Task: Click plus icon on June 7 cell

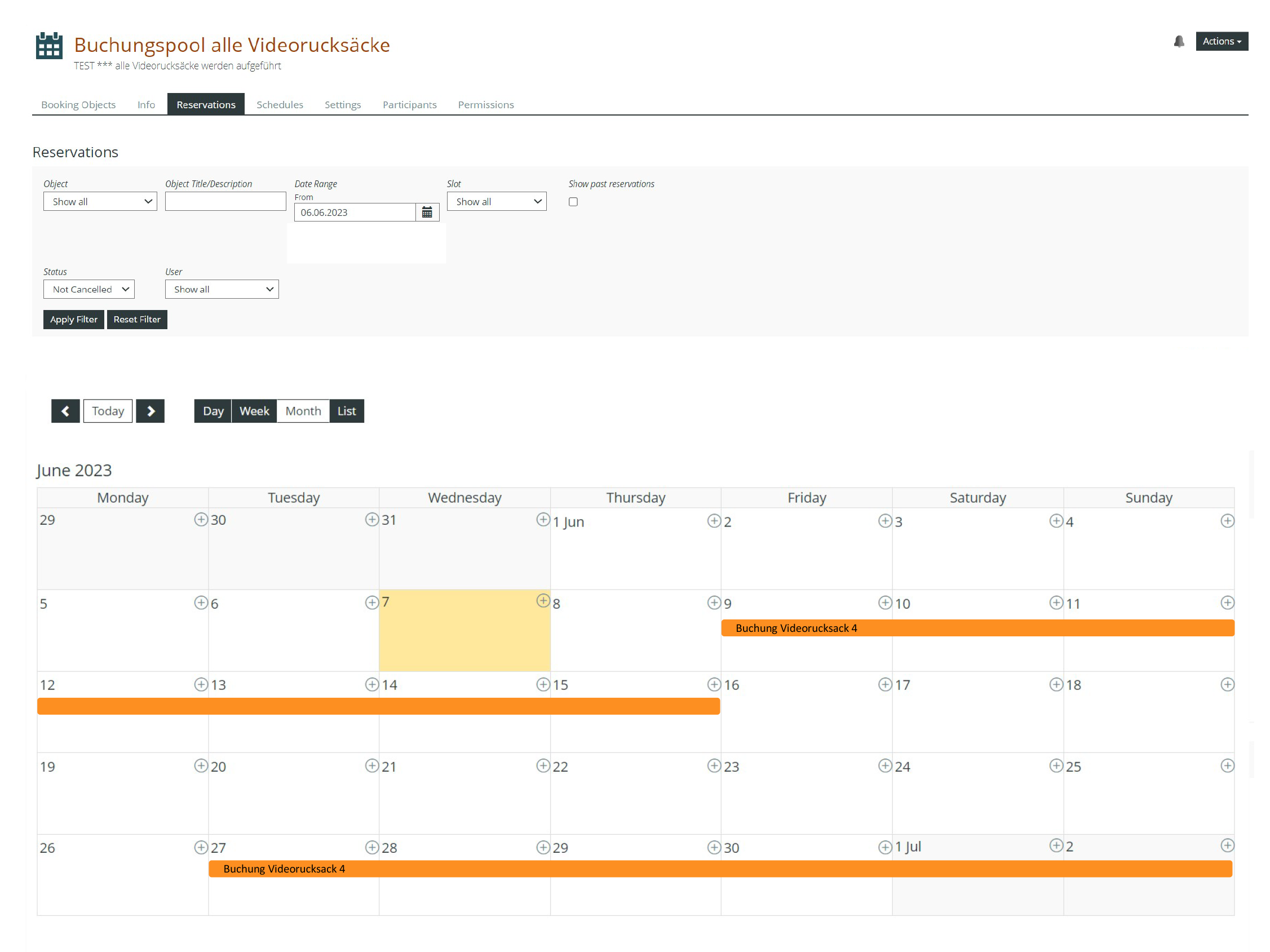Action: click(543, 601)
